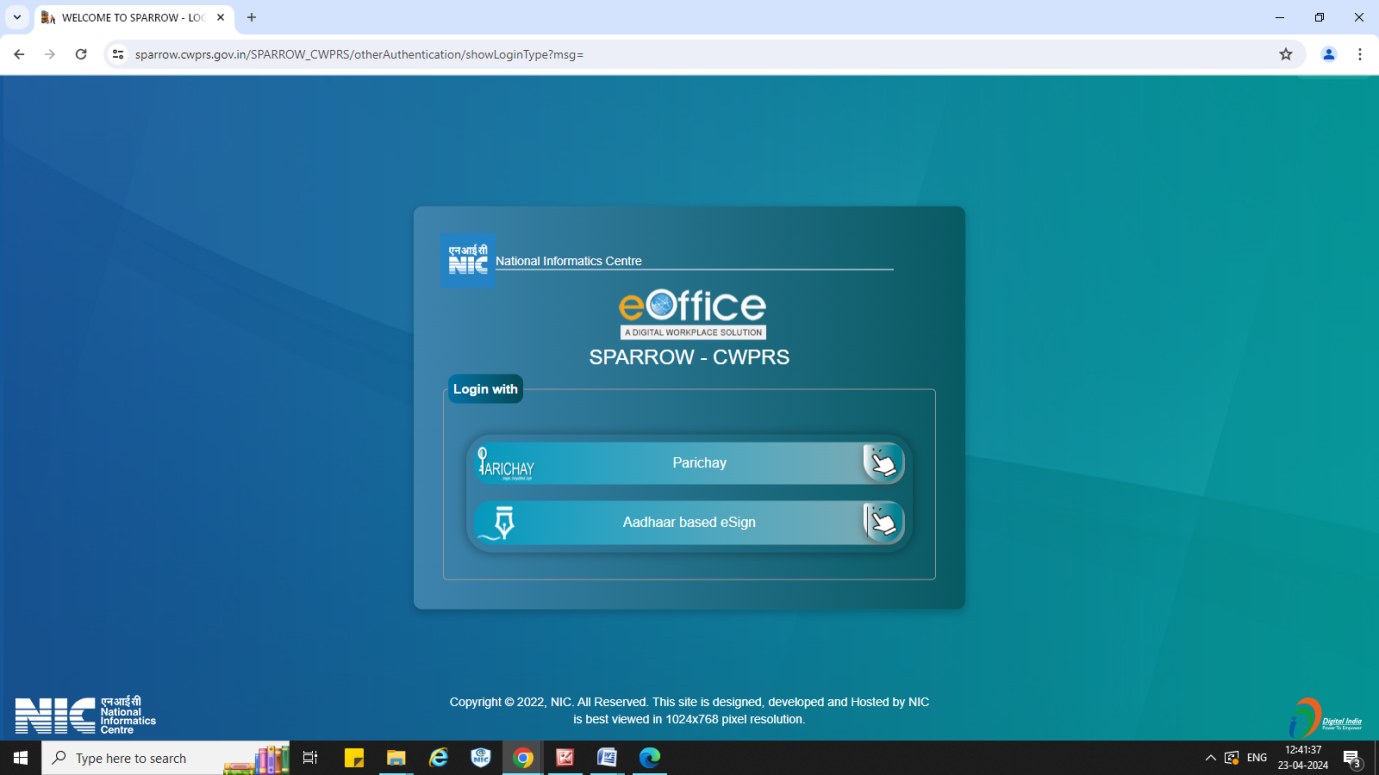
Task: Select the WELCOME TO SPARROW tab
Action: pos(134,18)
